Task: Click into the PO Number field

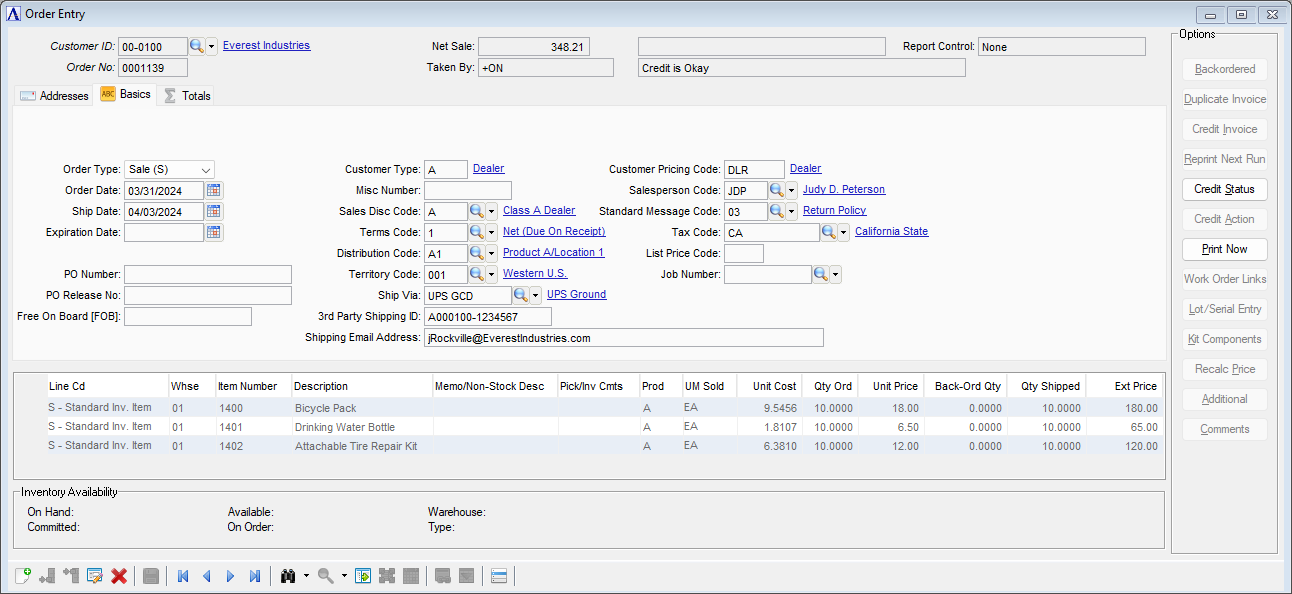Action: pos(208,274)
